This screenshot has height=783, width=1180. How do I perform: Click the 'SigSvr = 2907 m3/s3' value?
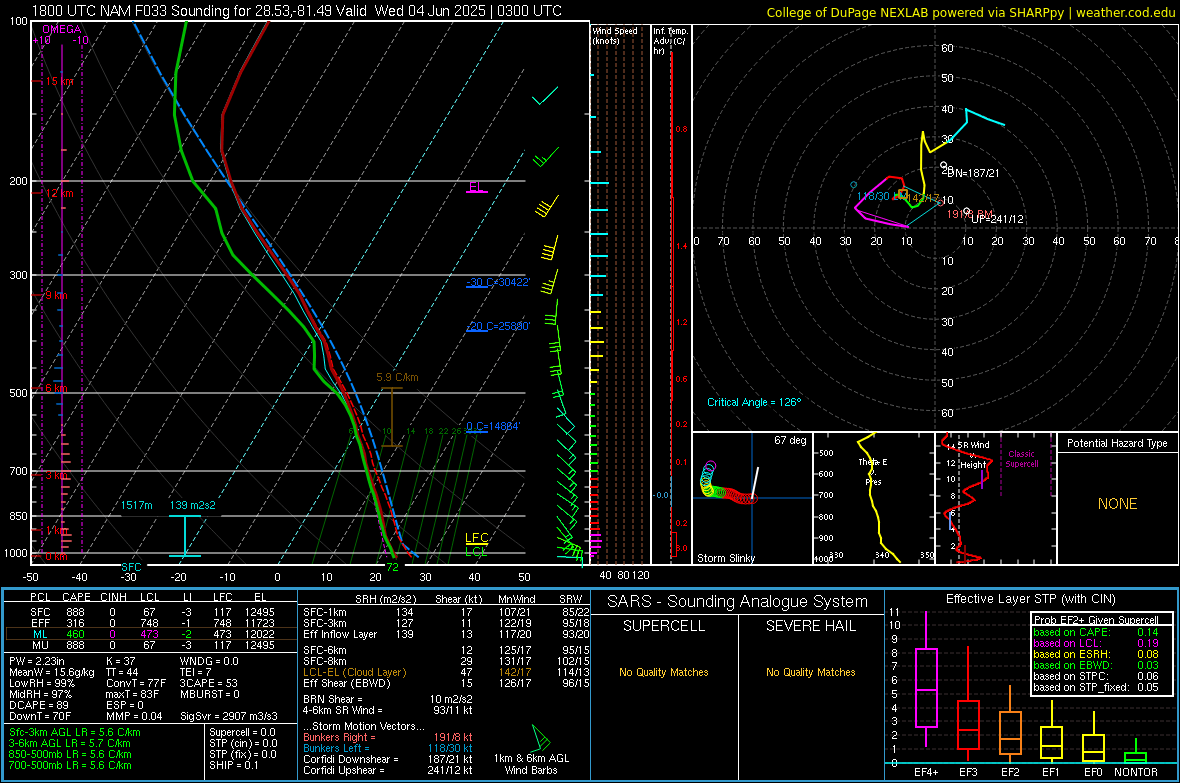(x=229, y=716)
